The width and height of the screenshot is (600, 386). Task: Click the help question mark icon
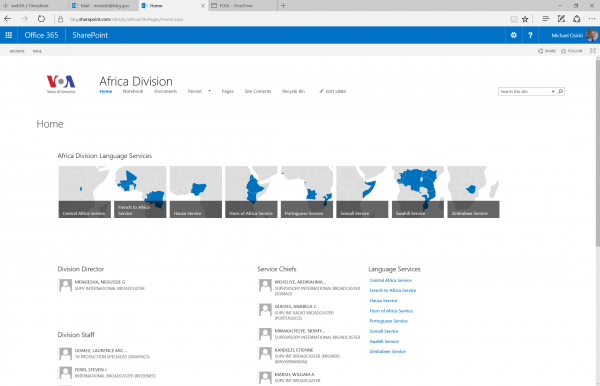(530, 35)
